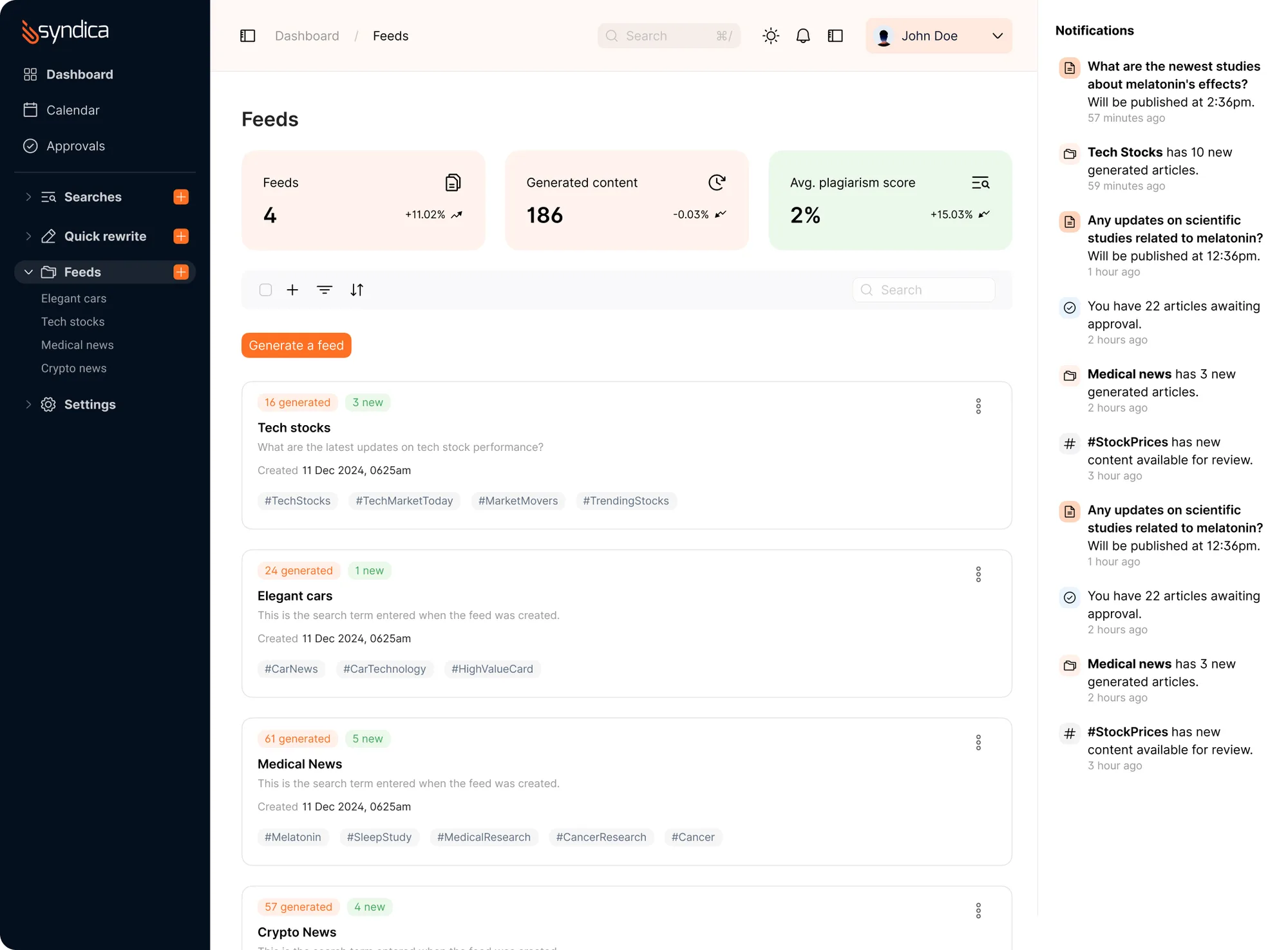Click first articles awaiting approval check icon

tap(1070, 308)
